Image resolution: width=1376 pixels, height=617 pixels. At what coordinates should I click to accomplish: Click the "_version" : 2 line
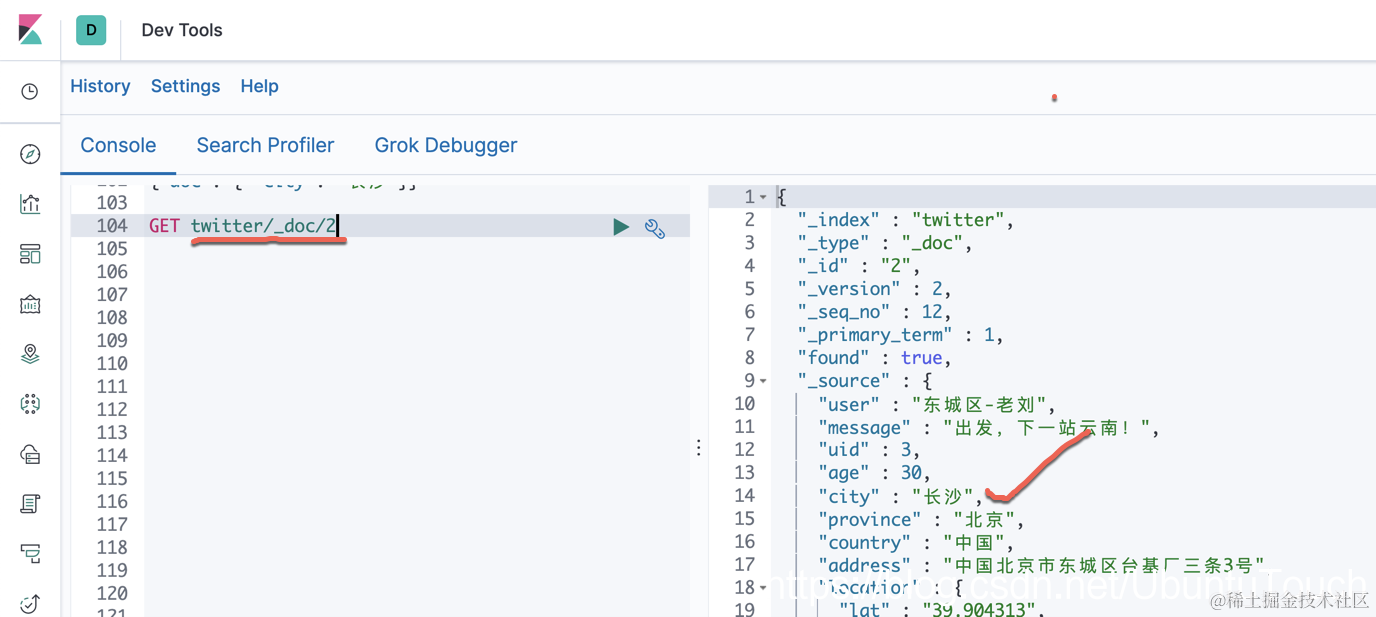point(874,289)
